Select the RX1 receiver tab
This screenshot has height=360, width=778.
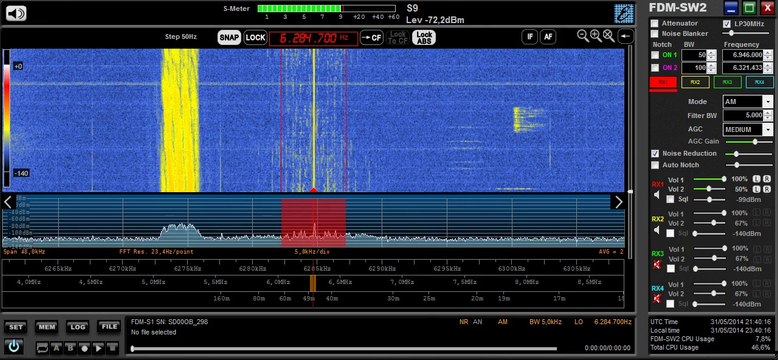663,83
